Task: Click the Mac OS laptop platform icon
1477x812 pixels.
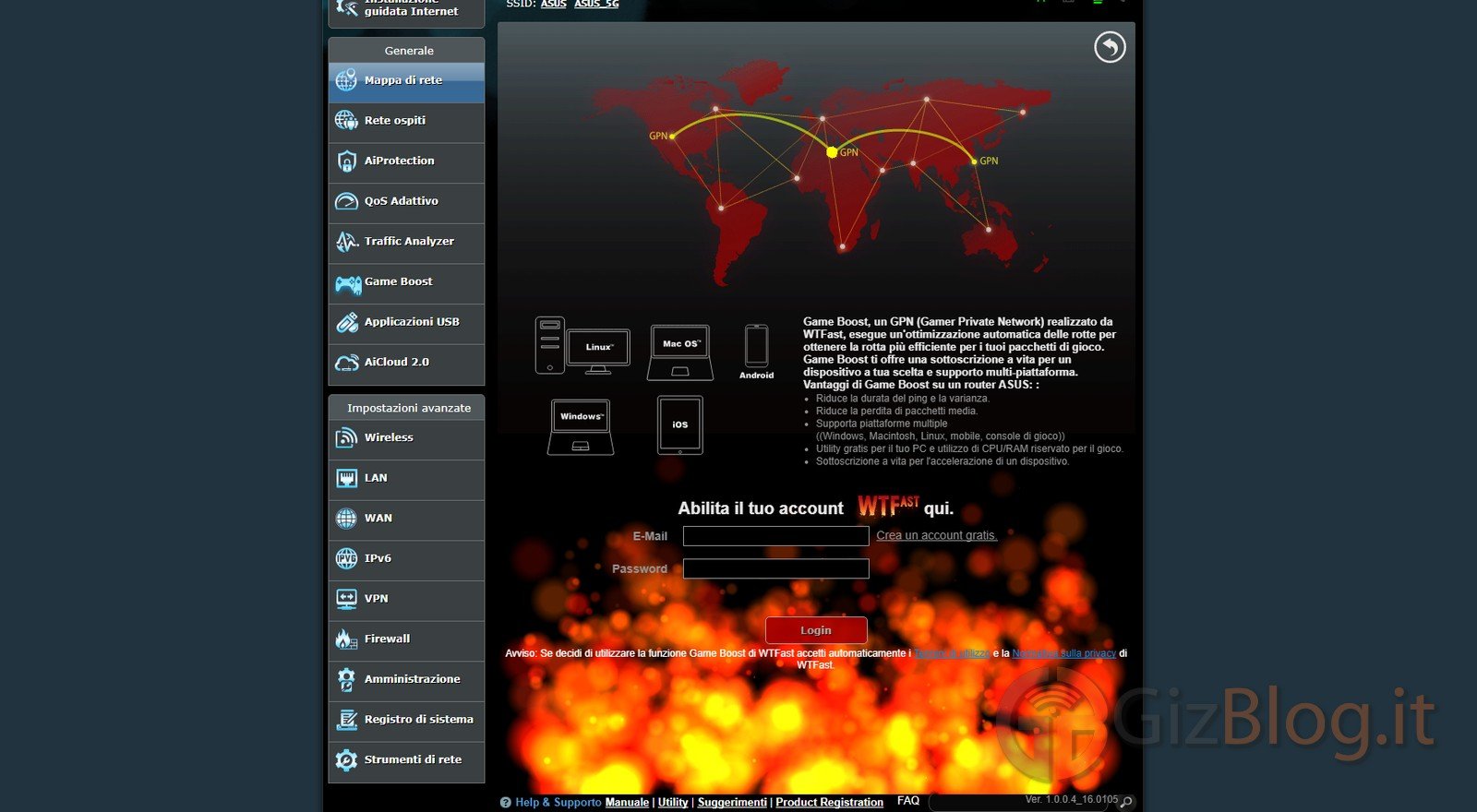Action: click(x=680, y=352)
